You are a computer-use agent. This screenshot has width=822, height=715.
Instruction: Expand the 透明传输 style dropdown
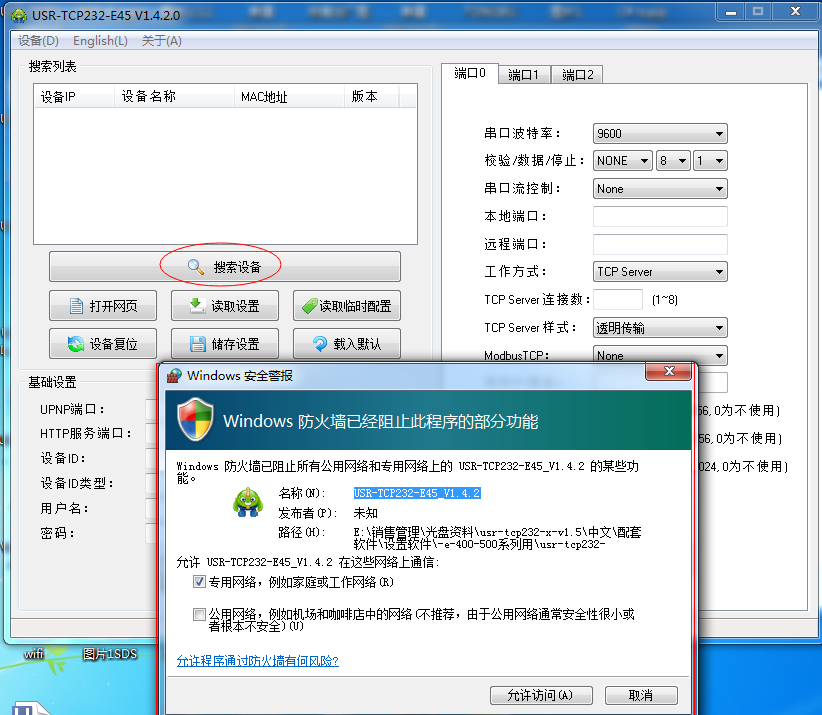[x=660, y=328]
